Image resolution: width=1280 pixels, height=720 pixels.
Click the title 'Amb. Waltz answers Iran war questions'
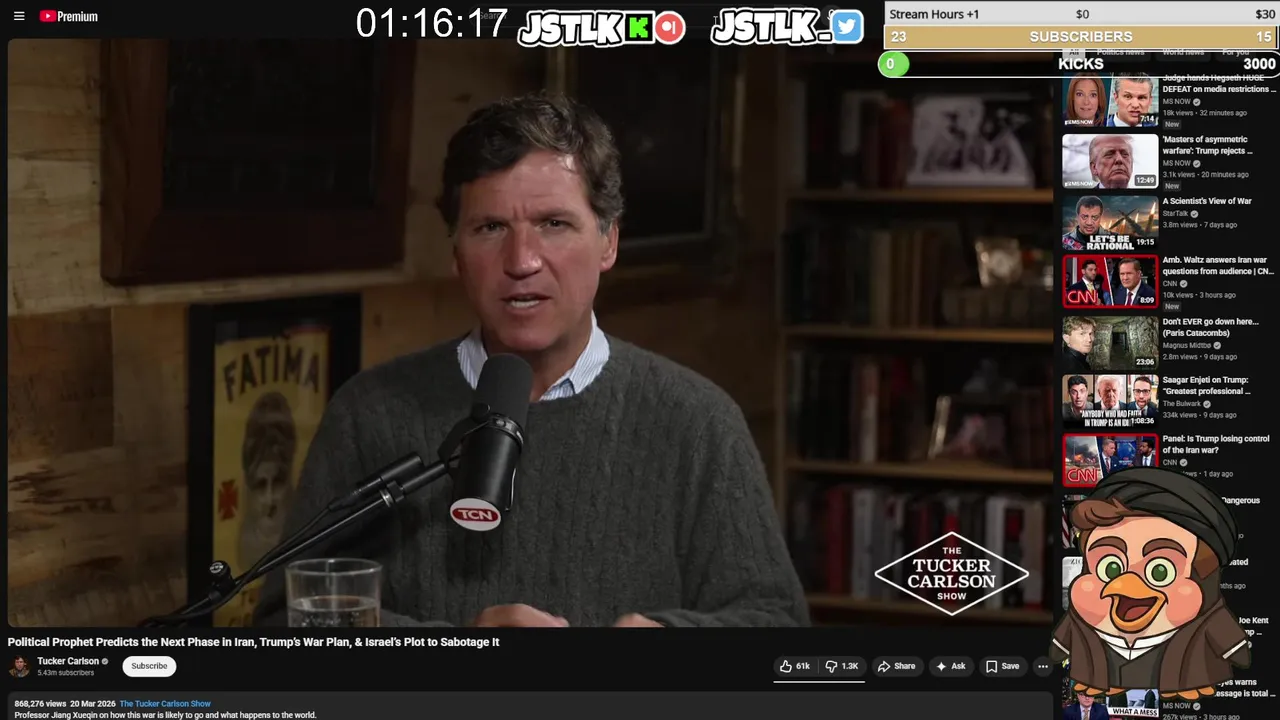point(1218,265)
